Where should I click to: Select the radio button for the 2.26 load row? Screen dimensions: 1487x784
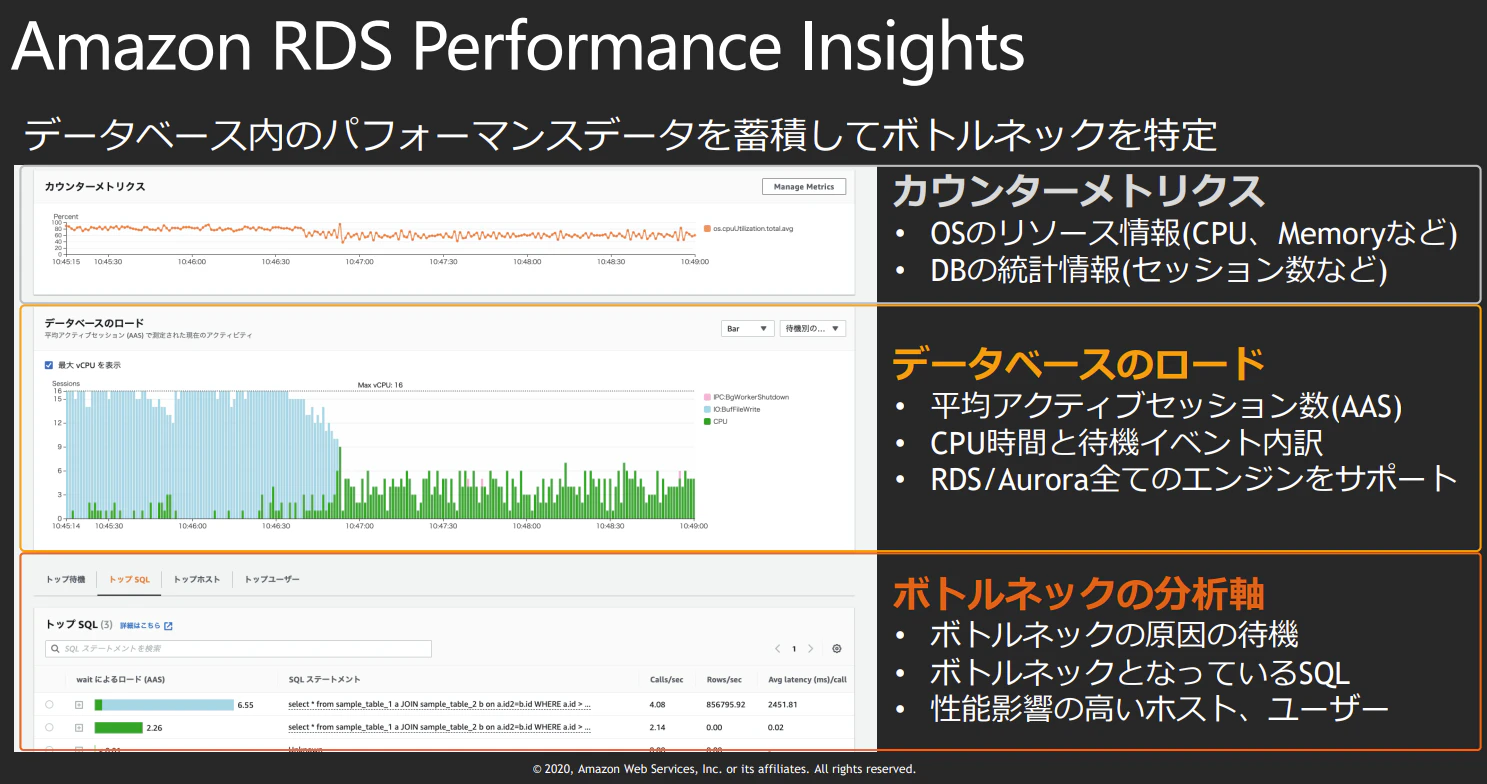(50, 727)
